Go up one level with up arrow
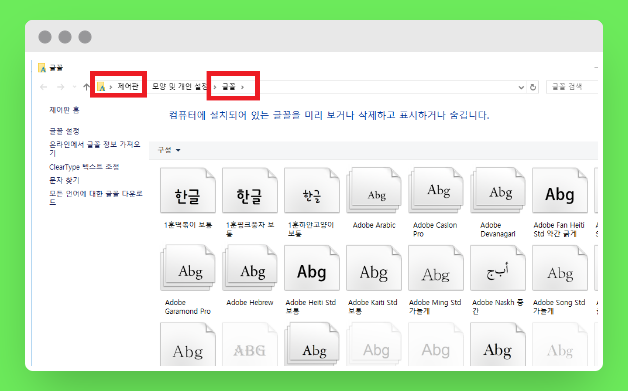 [x=86, y=87]
